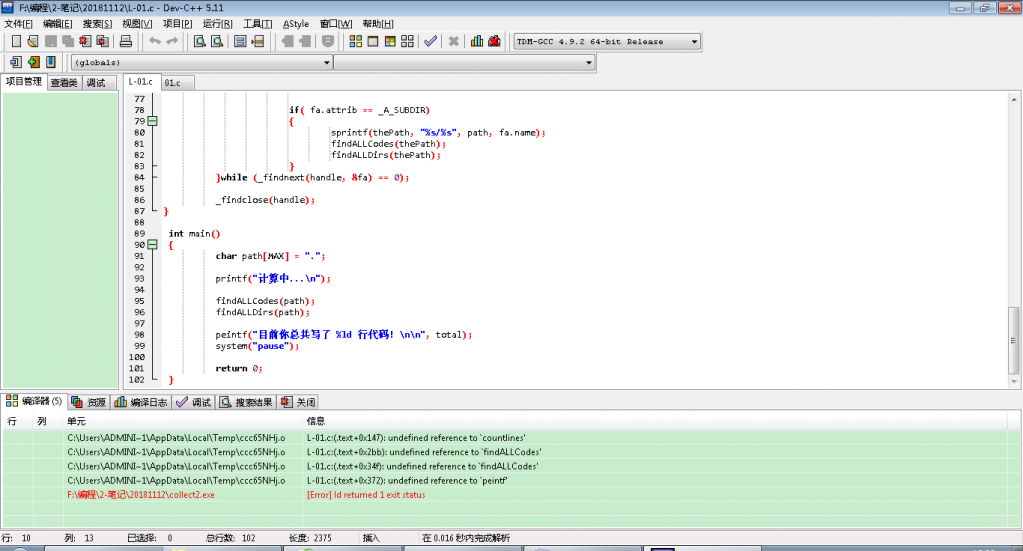Image resolution: width=1023 pixels, height=551 pixels.
Task: Expand the (globals) class dropdown
Action: click(202, 63)
